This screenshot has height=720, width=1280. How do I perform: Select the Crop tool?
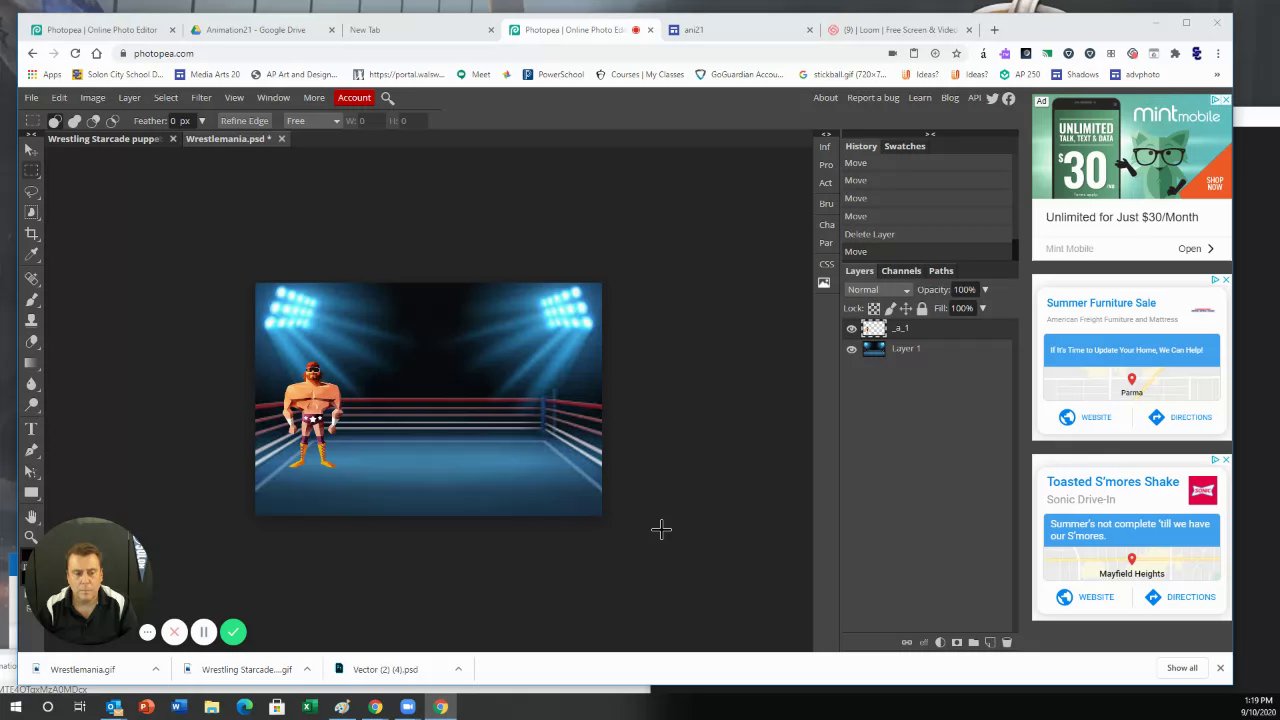click(31, 234)
